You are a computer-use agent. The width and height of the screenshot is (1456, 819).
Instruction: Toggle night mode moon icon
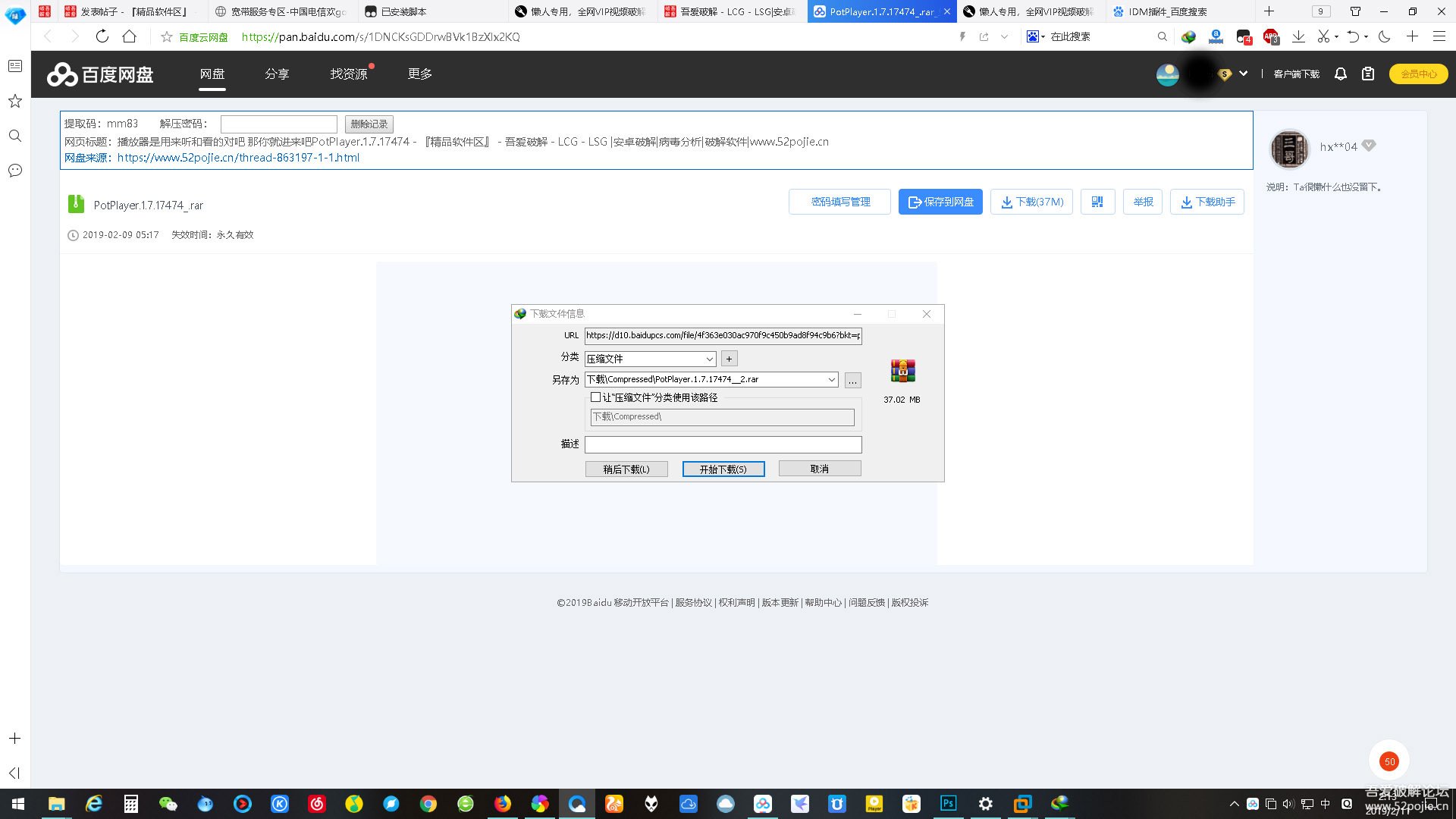pyautogui.click(x=1384, y=36)
